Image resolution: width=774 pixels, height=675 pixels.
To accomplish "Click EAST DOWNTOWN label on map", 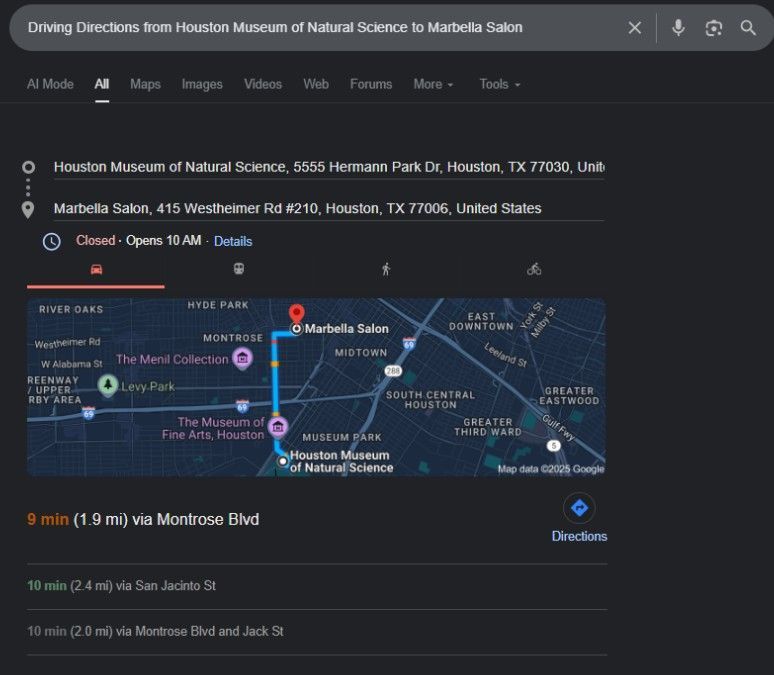I will pyautogui.click(x=481, y=321).
